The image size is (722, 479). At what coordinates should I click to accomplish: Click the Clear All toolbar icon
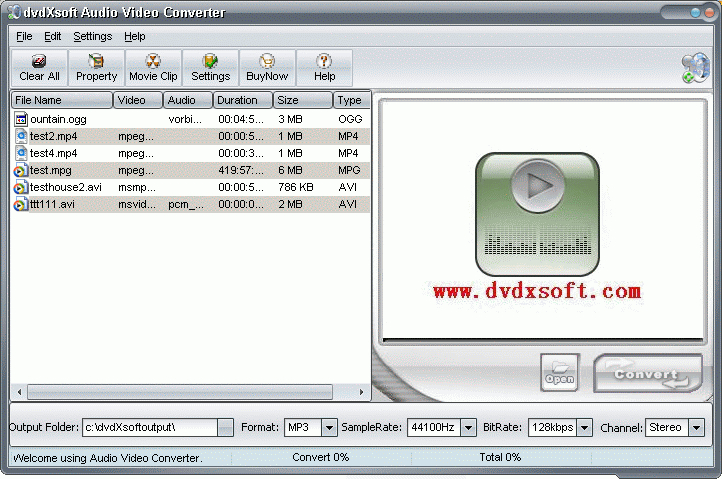(39, 61)
